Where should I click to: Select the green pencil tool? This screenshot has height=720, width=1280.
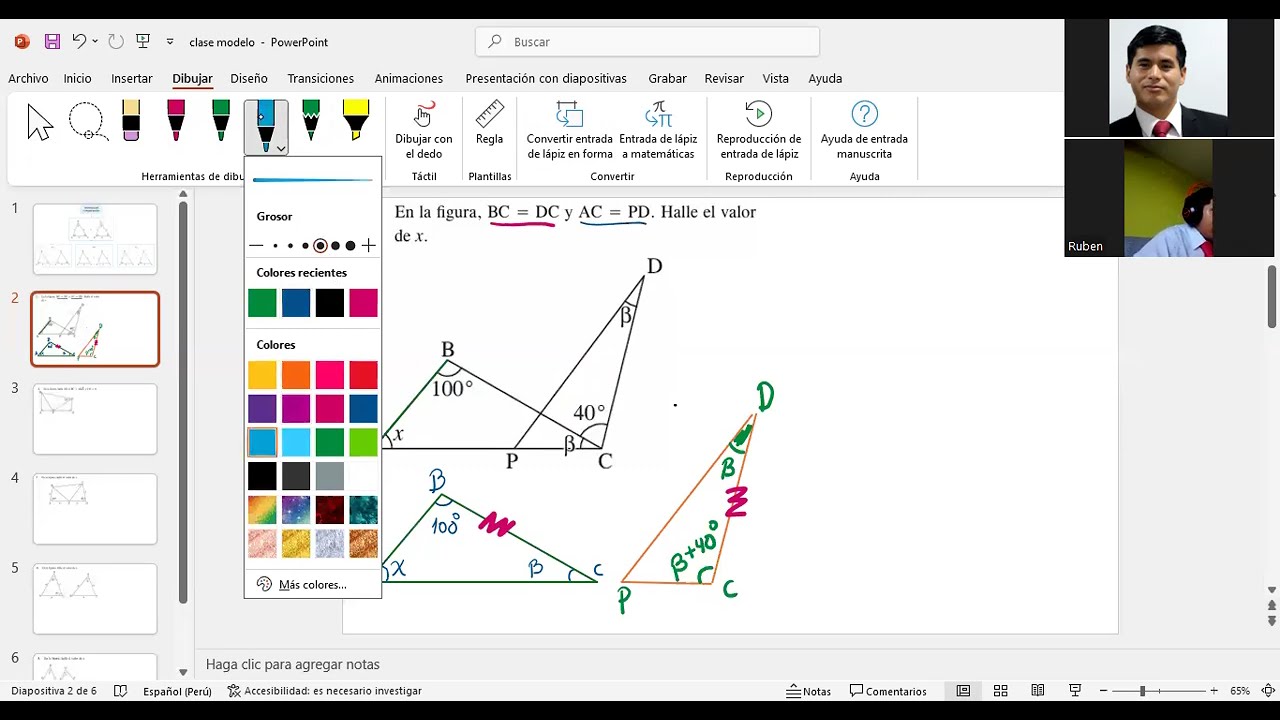(311, 120)
